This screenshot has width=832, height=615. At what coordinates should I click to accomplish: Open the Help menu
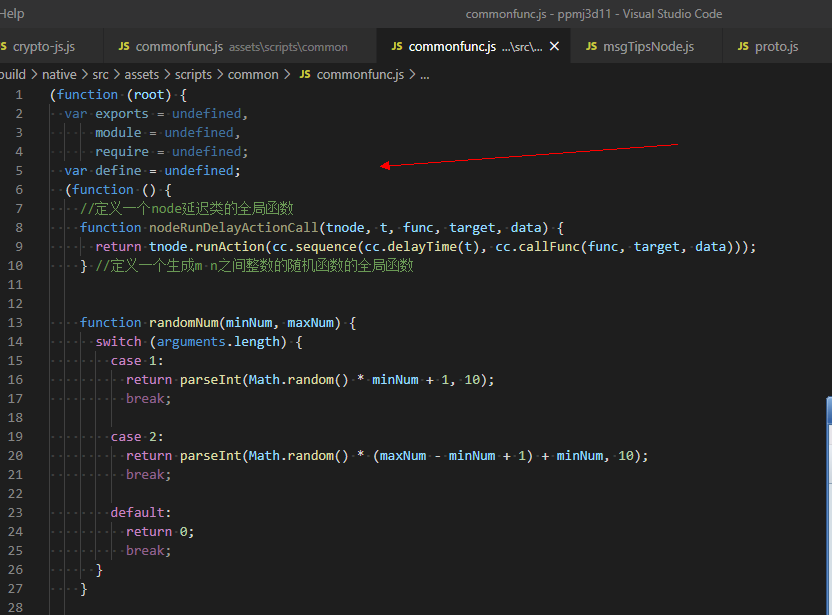(x=12, y=13)
